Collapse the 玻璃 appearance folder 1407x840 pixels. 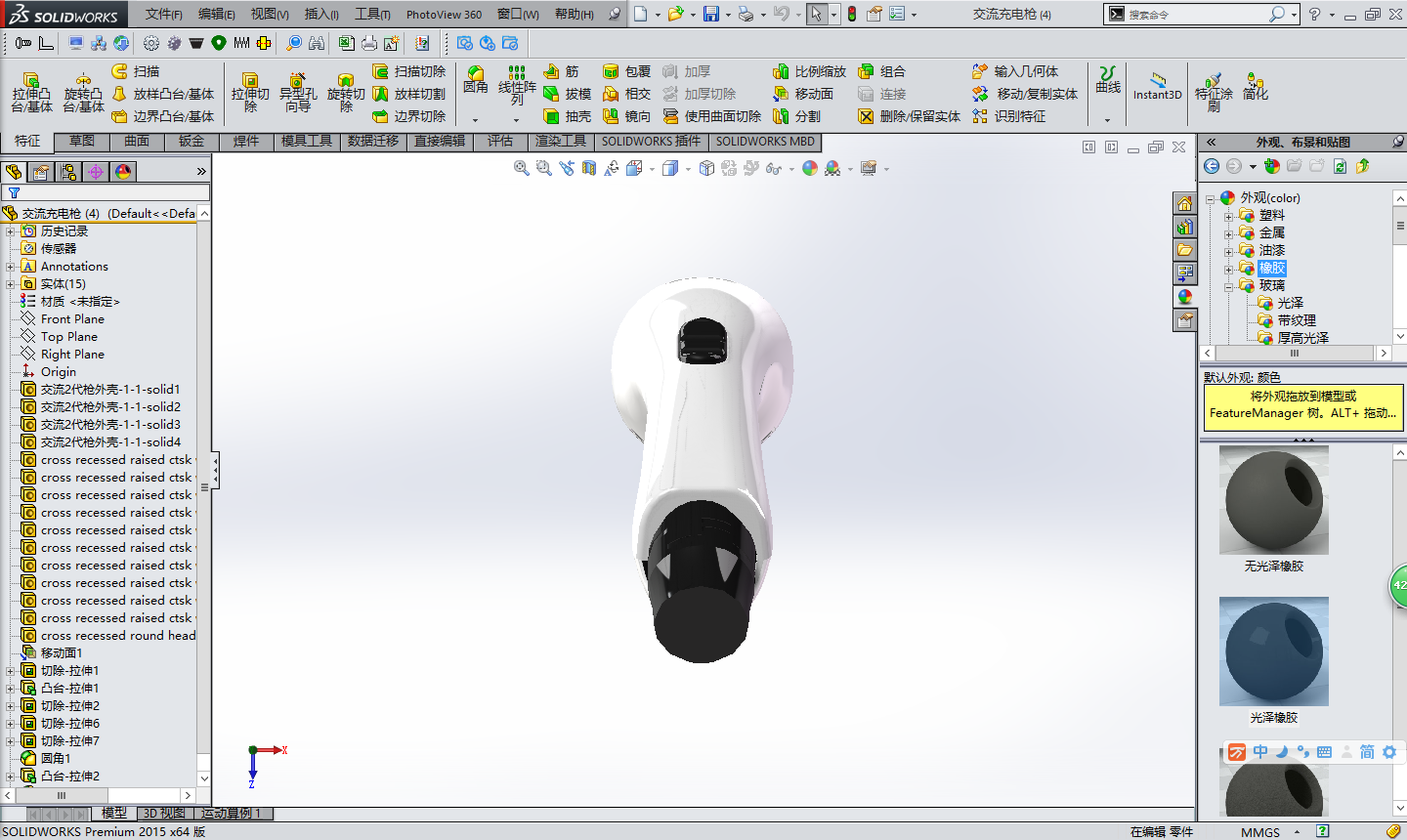point(1229,285)
